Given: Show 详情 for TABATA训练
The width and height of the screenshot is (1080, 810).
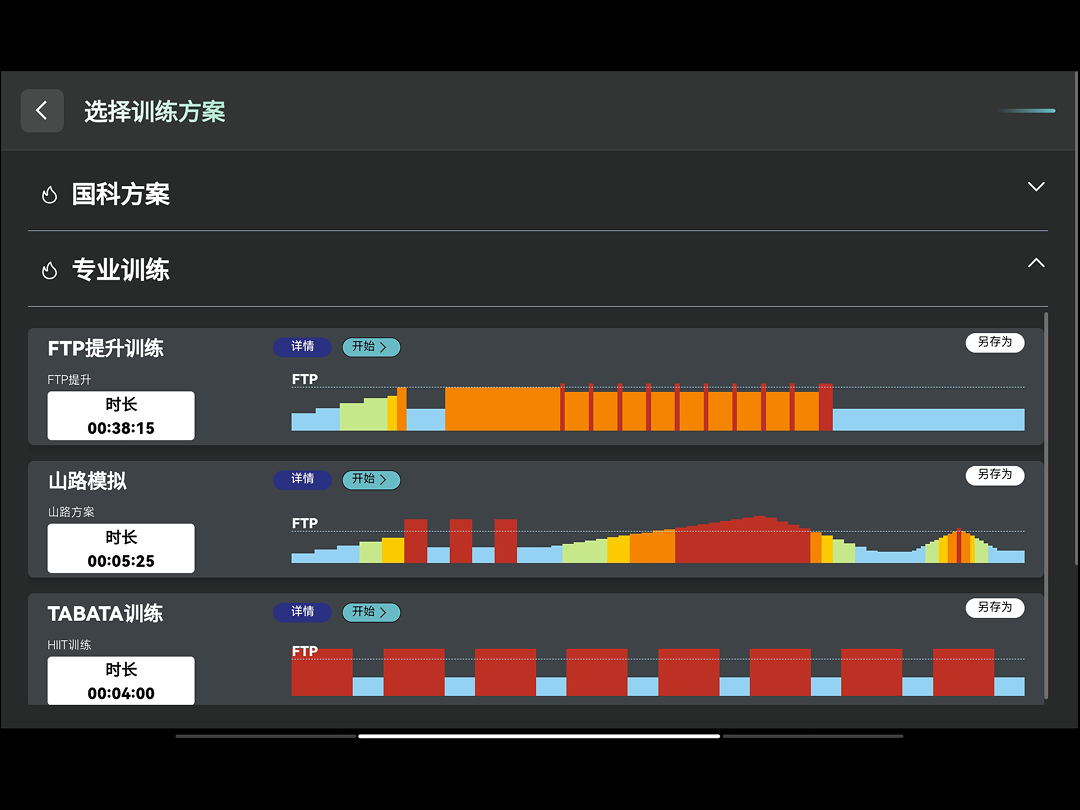Looking at the screenshot, I should pyautogui.click(x=302, y=612).
